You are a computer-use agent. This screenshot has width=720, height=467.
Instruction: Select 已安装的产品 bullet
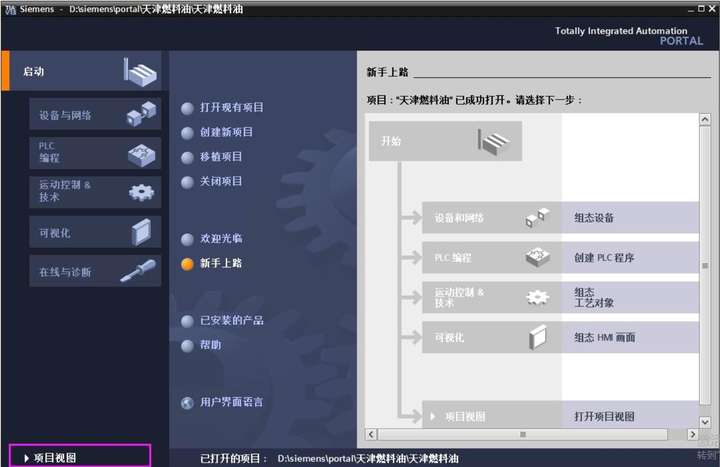pyautogui.click(x=187, y=321)
